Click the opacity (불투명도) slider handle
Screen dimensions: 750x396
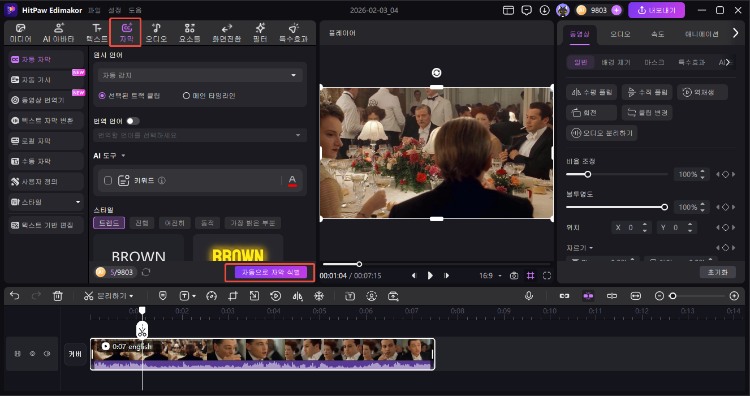tap(664, 207)
